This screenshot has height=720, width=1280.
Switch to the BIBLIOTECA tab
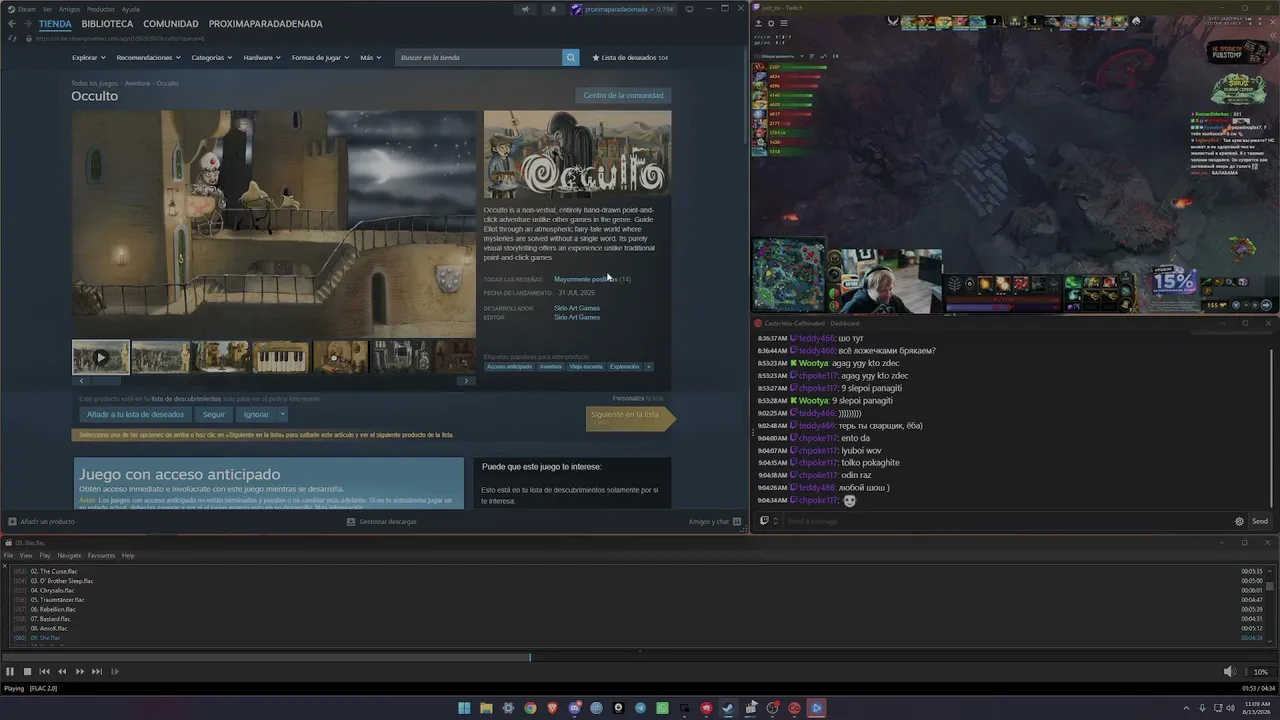pos(107,24)
